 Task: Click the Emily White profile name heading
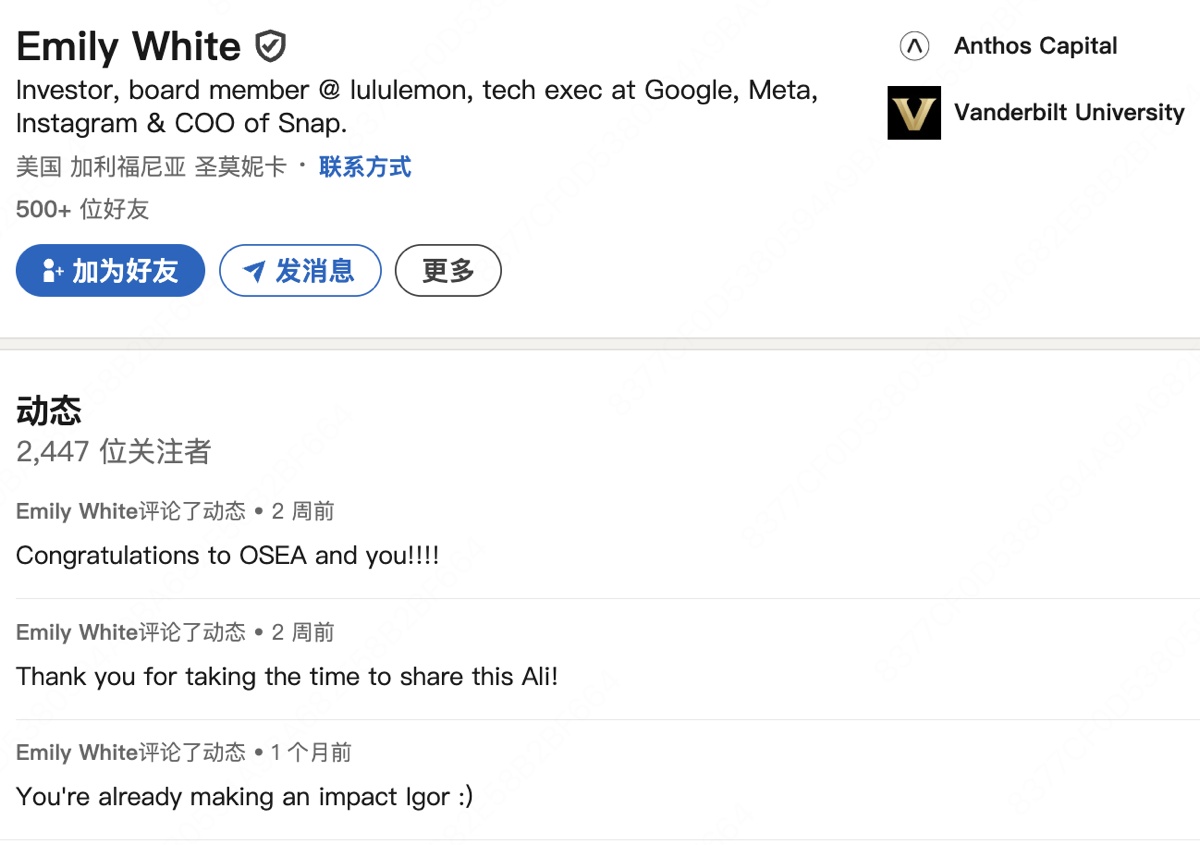(129, 46)
